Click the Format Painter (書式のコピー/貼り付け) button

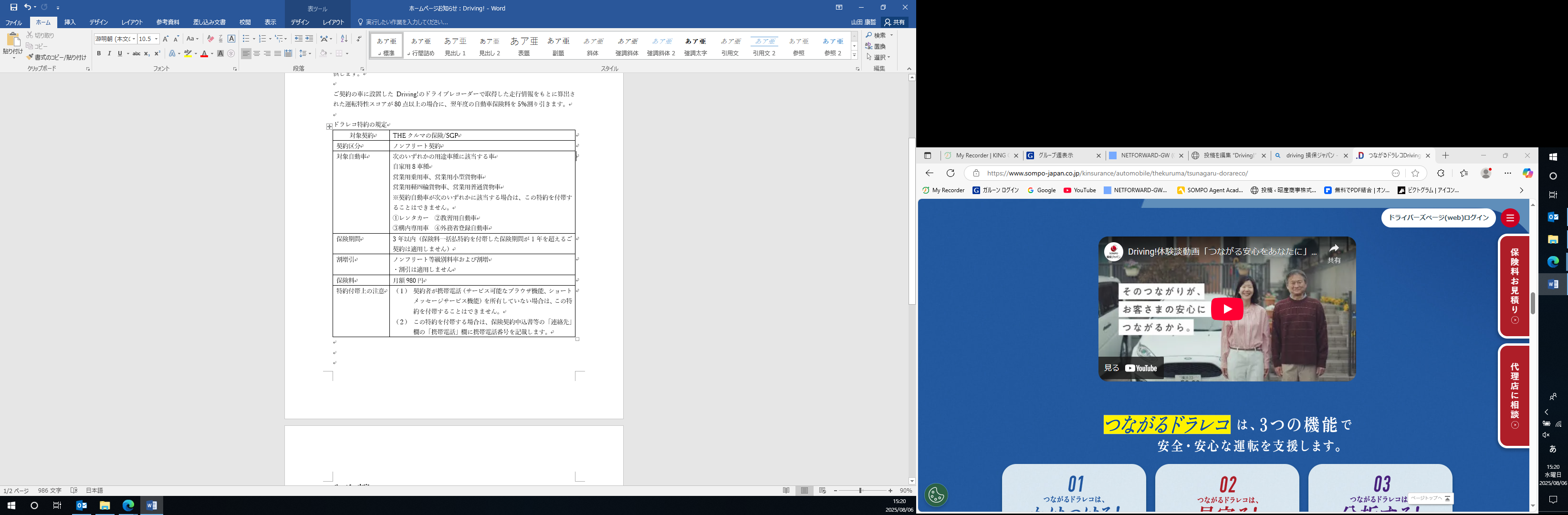[57, 57]
